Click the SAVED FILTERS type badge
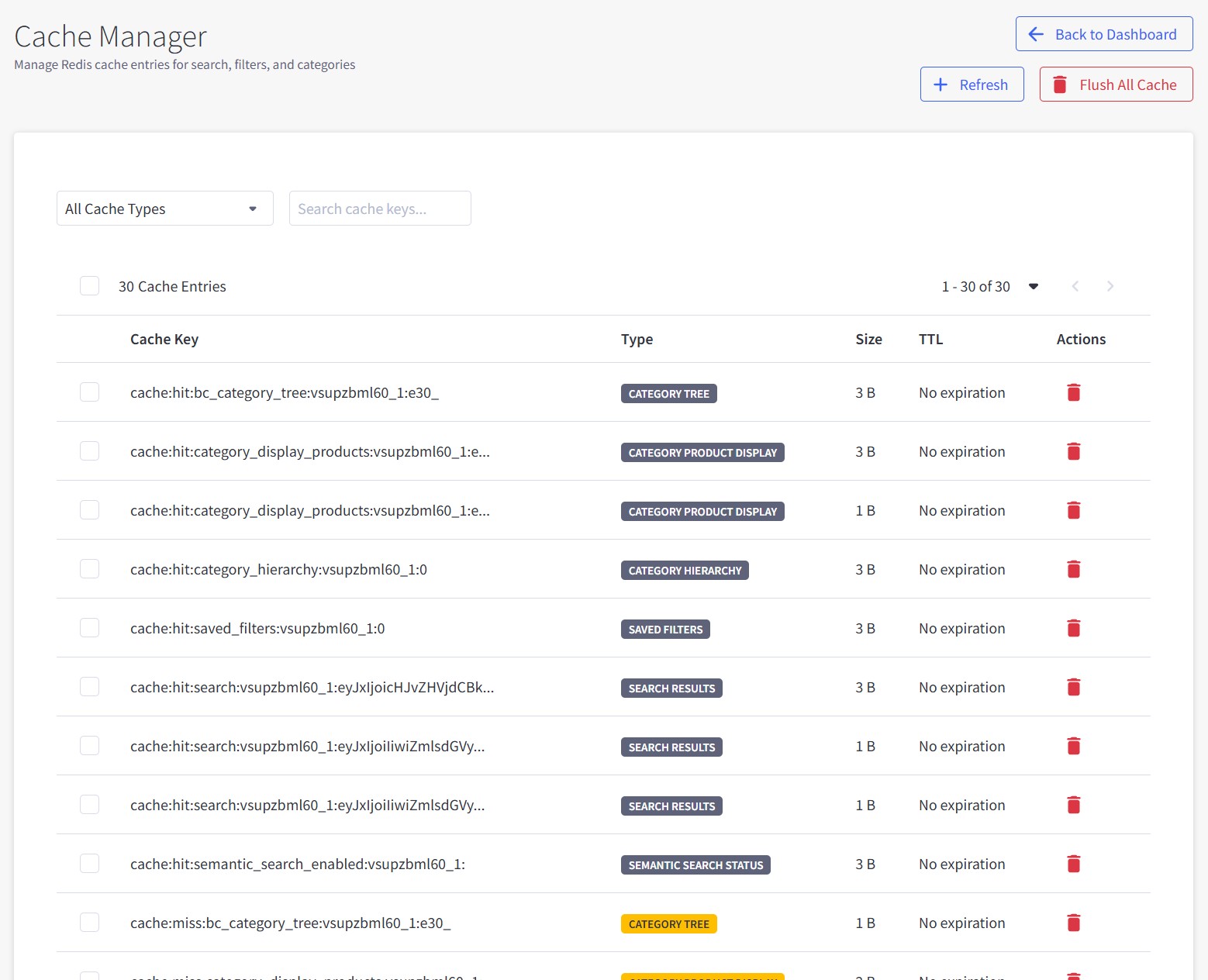 coord(665,630)
